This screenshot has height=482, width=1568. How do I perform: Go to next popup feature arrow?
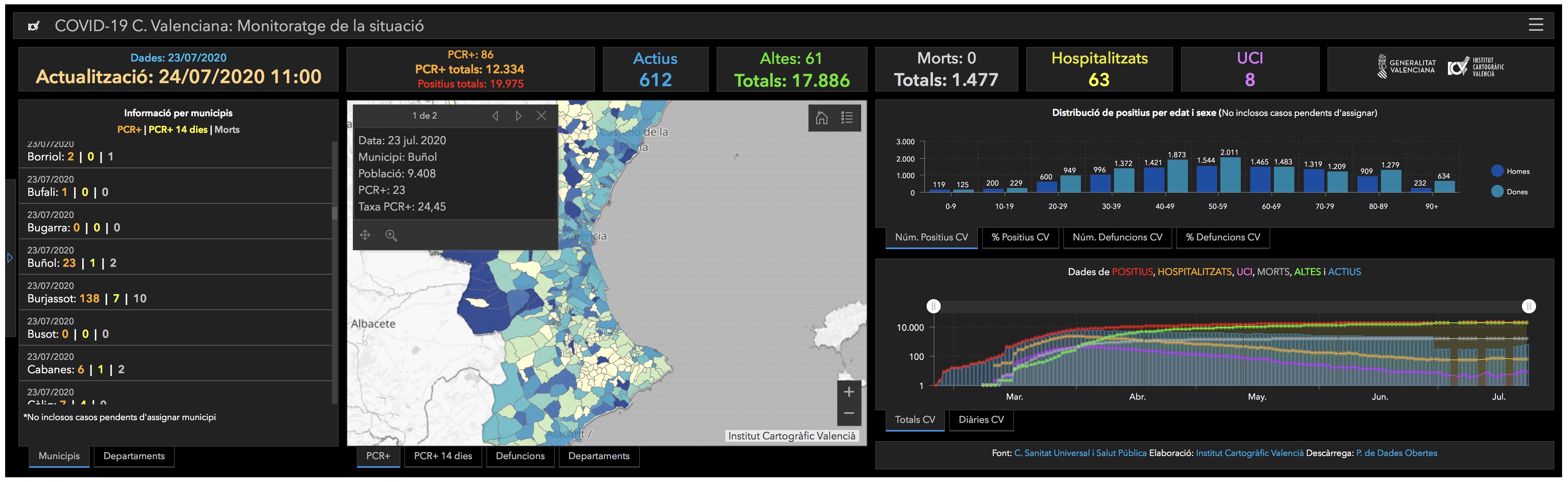518,116
